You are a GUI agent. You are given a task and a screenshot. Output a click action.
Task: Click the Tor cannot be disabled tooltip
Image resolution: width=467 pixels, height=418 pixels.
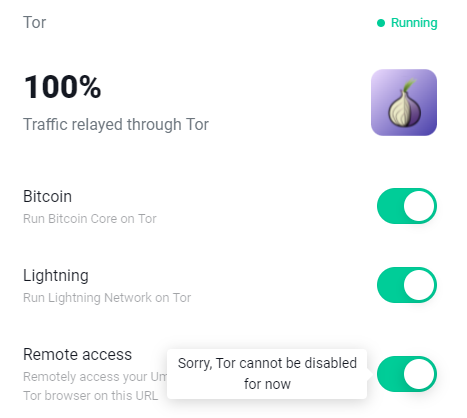[x=267, y=374]
